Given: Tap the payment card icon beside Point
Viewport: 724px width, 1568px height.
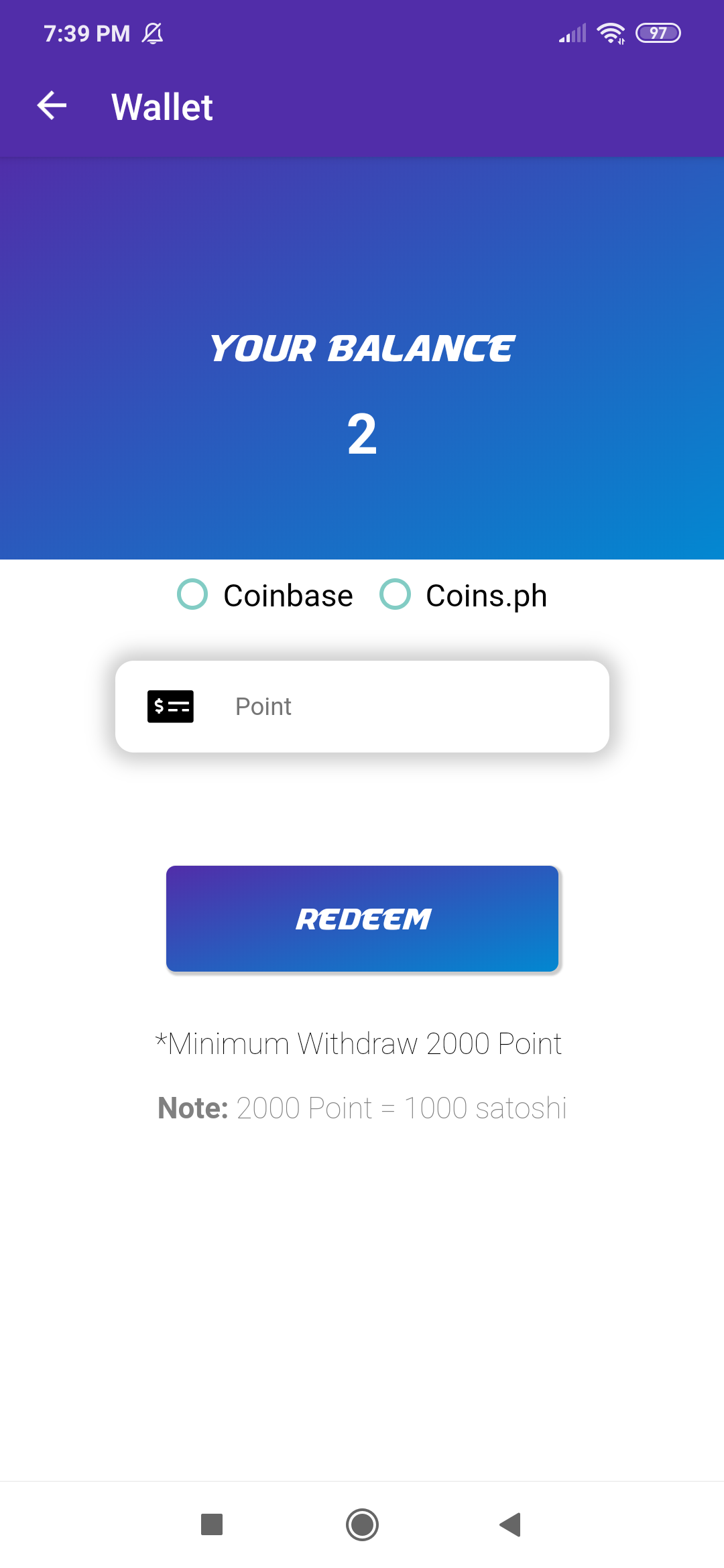Looking at the screenshot, I should pos(170,706).
